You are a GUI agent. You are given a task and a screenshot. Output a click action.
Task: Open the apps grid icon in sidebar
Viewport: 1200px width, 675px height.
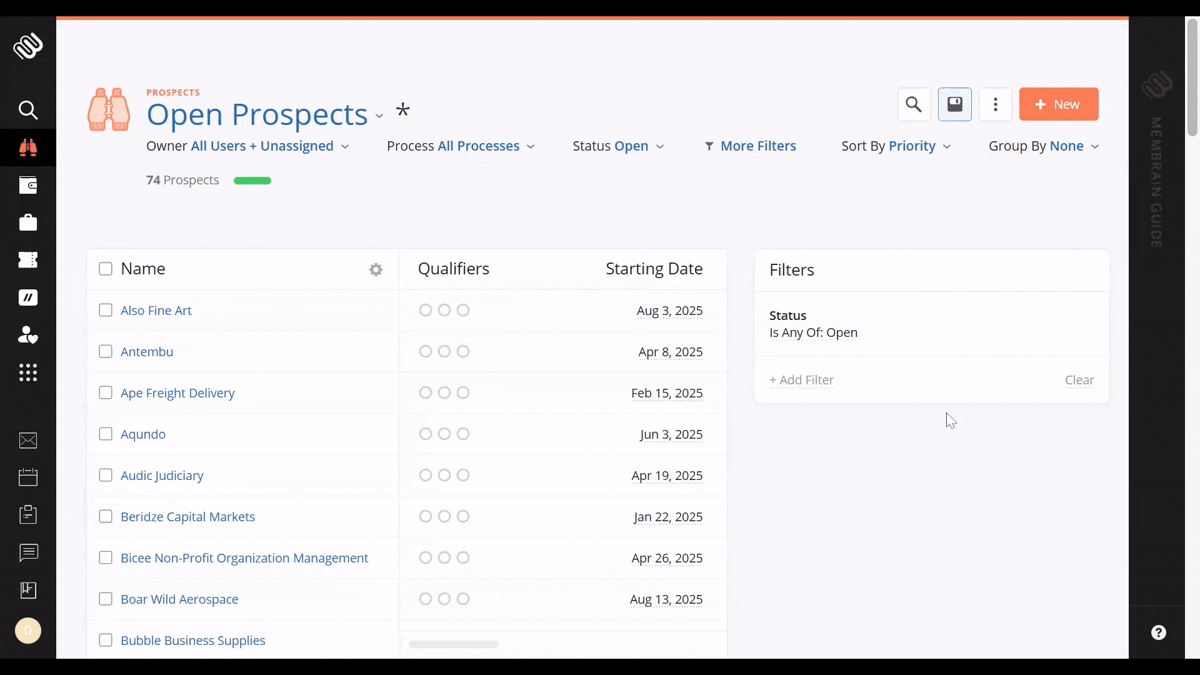(x=27, y=372)
